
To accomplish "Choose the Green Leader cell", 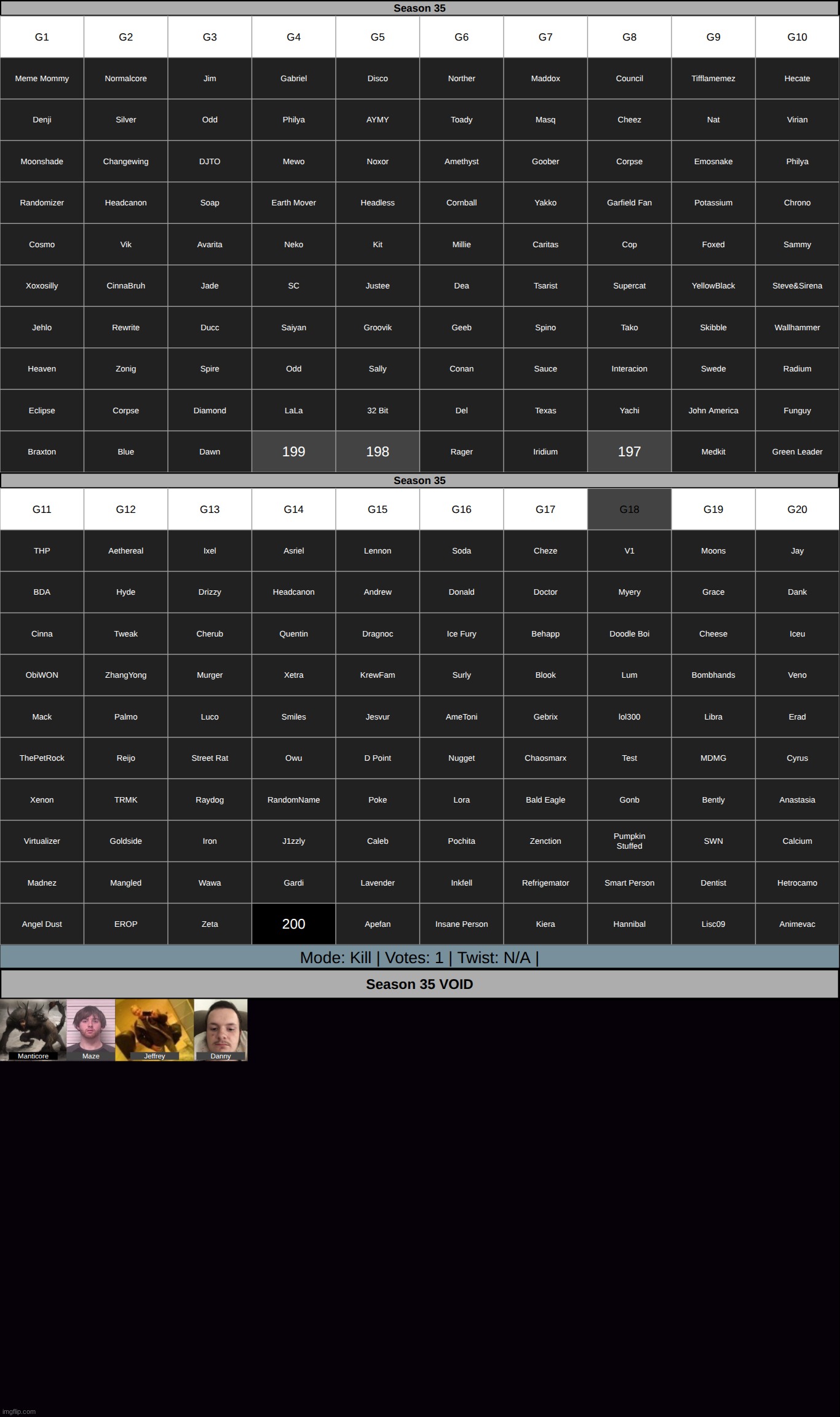I will 797,451.
